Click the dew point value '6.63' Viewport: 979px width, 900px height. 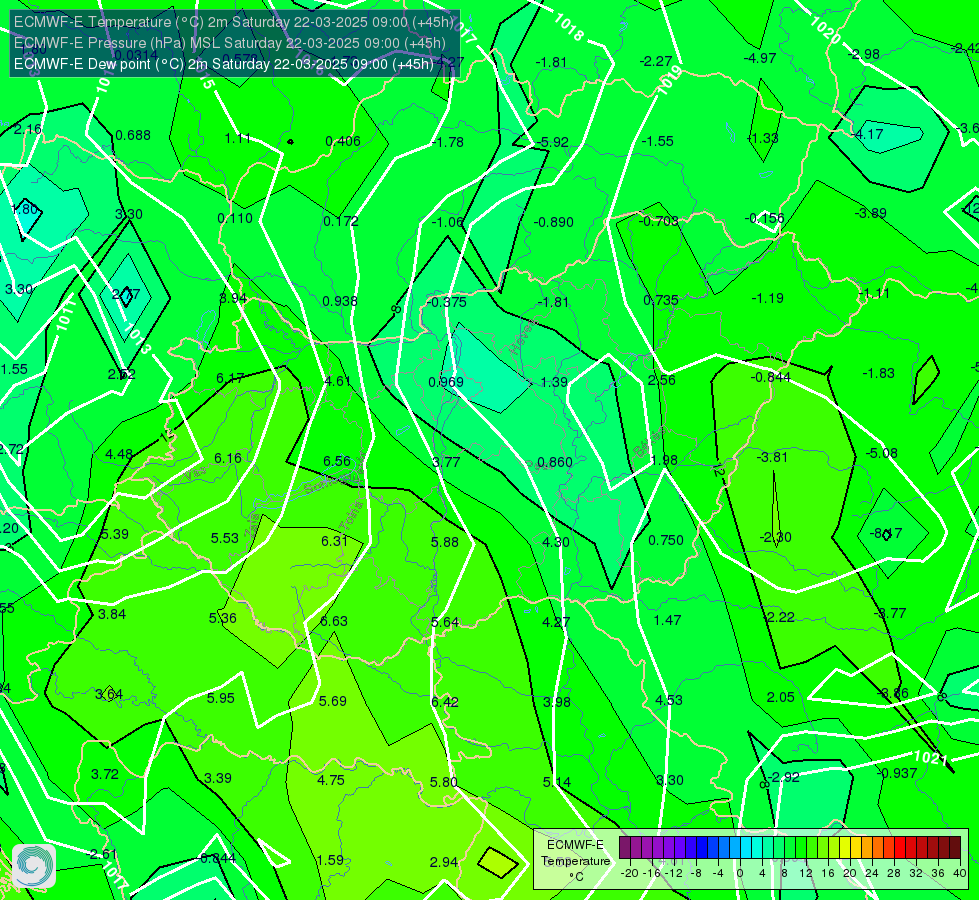333,621
